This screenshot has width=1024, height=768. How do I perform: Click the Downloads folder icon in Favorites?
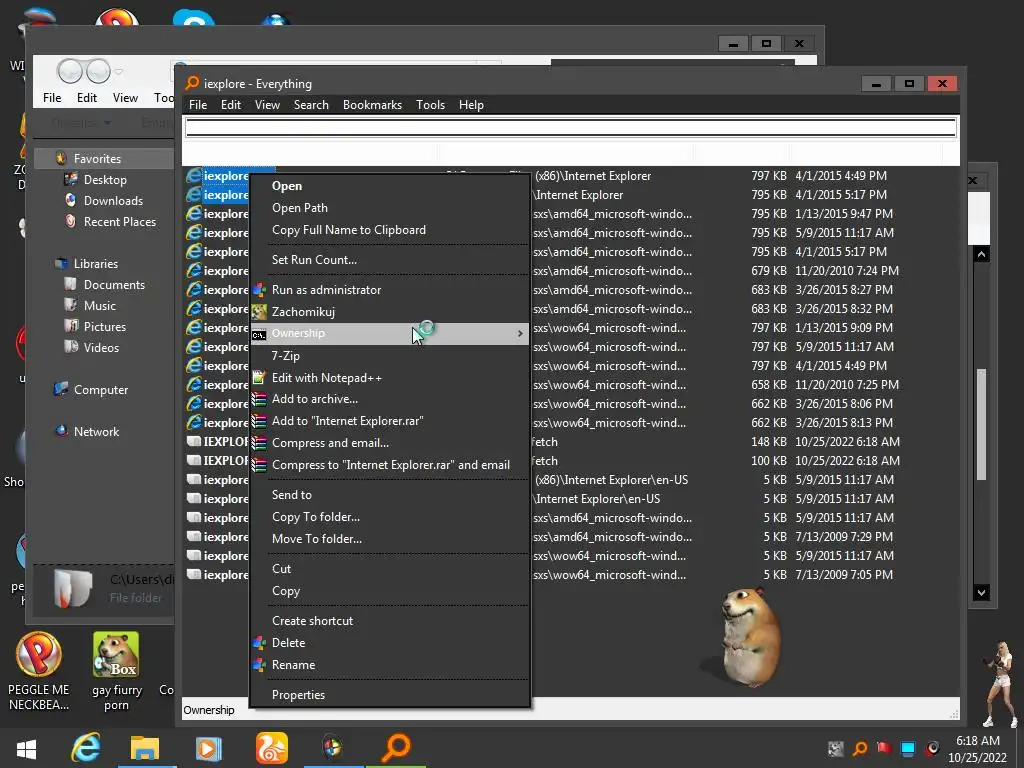point(71,200)
